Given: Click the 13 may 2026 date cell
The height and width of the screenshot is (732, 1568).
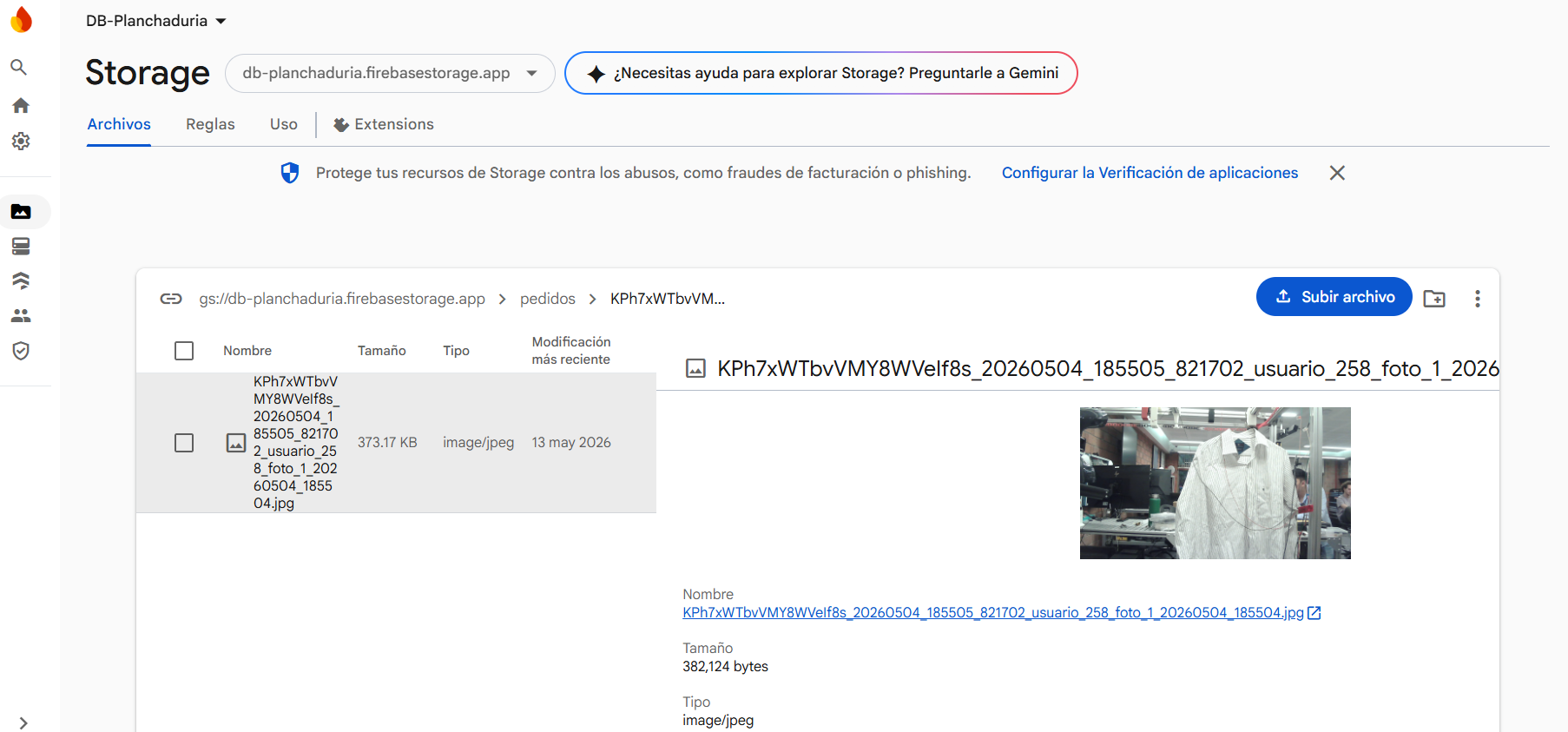Looking at the screenshot, I should click(571, 443).
